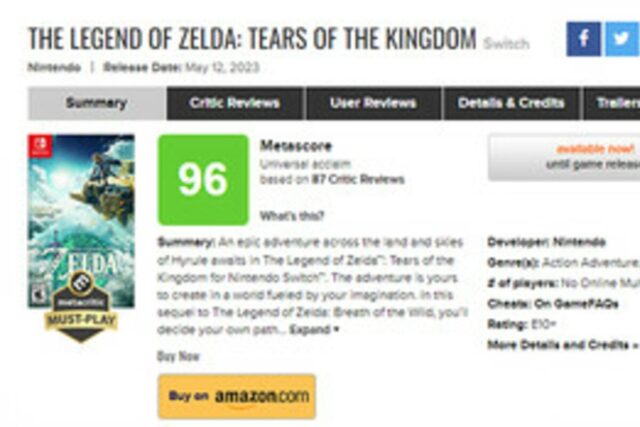Image resolution: width=640 pixels, height=427 pixels.
Task: Open the Trailers tab
Action: click(x=616, y=103)
